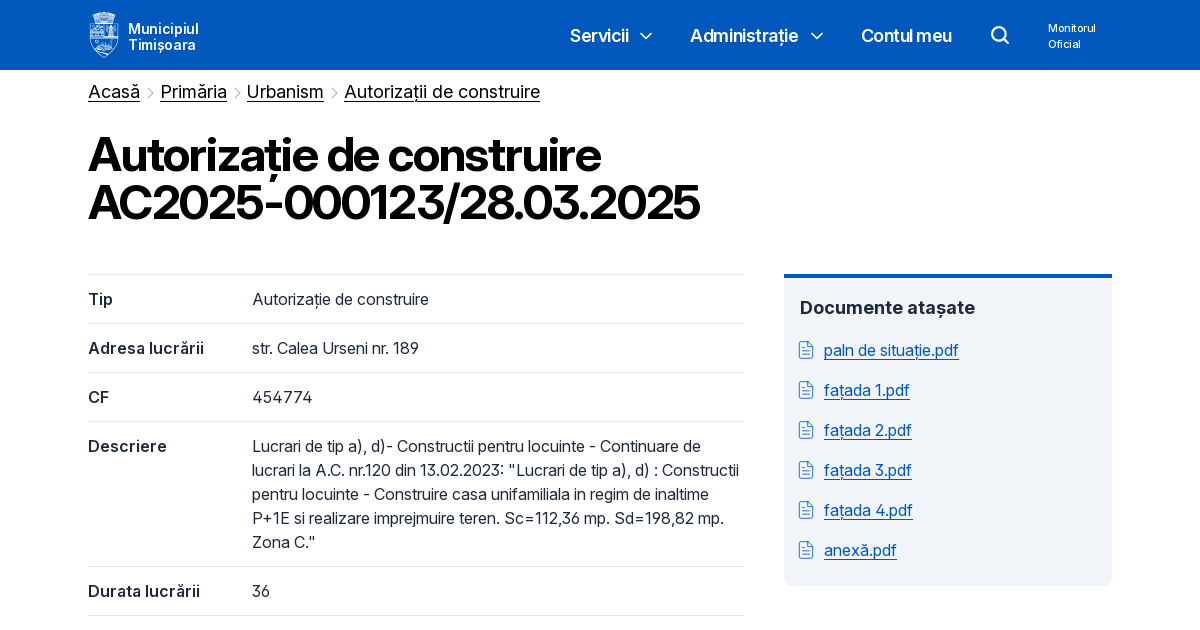
Task: Download paln de situație.pdf
Action: point(891,350)
